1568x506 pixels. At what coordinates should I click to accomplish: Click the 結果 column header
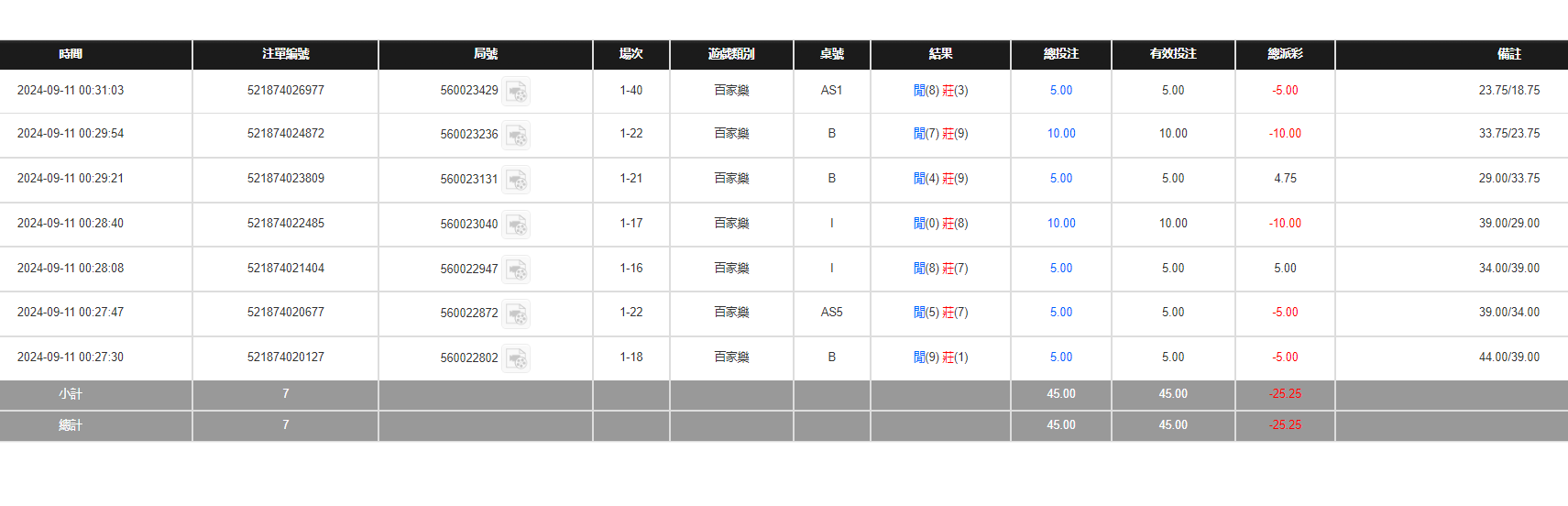click(940, 54)
